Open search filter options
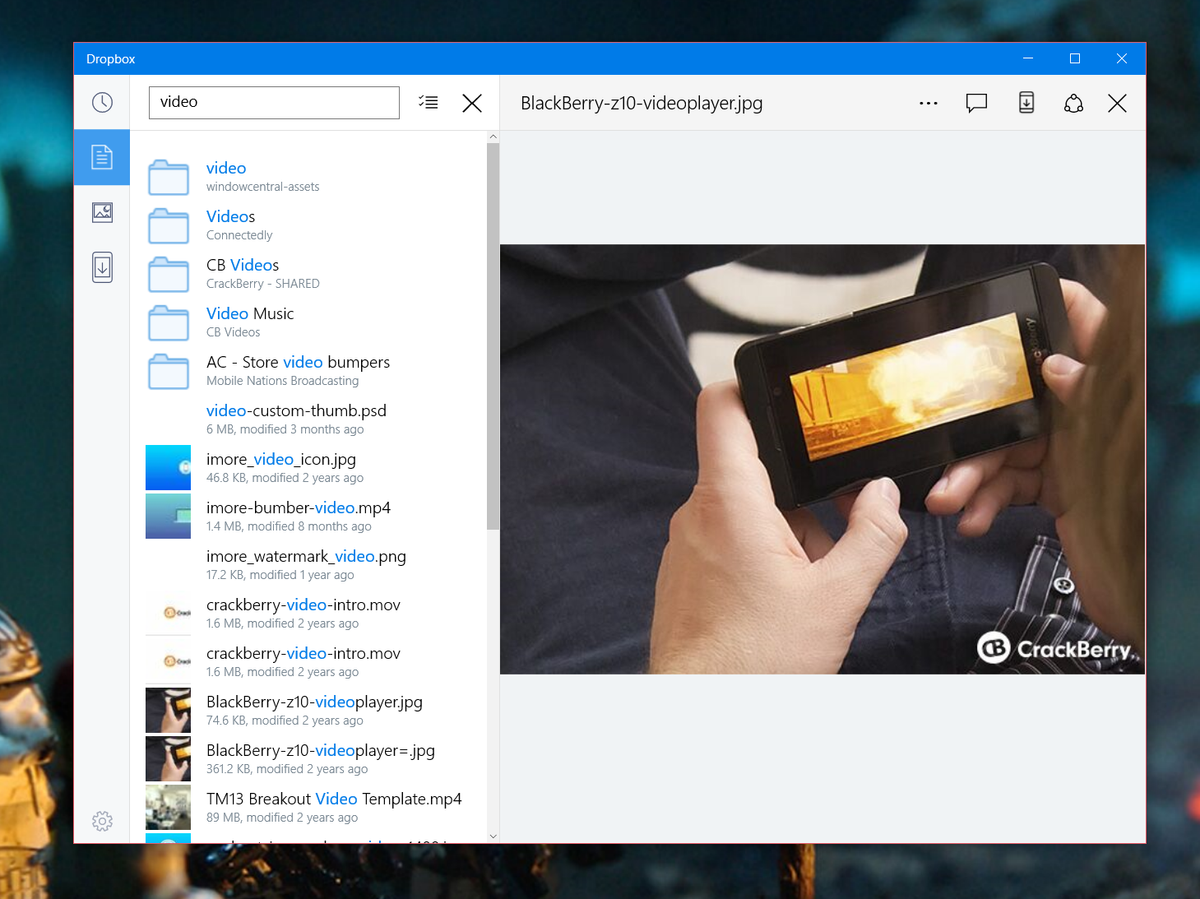 (428, 102)
